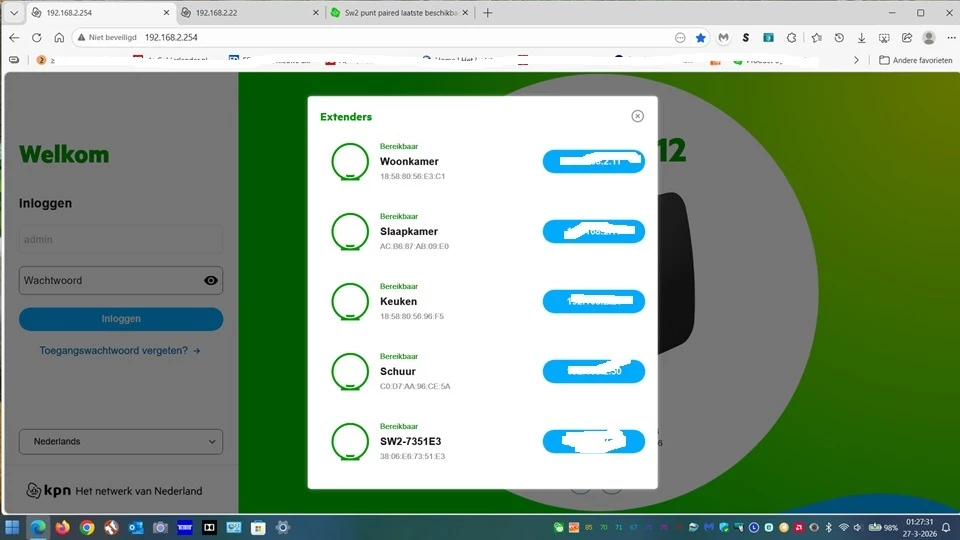
Task: Open the Downloads icon
Action: [x=861, y=38]
